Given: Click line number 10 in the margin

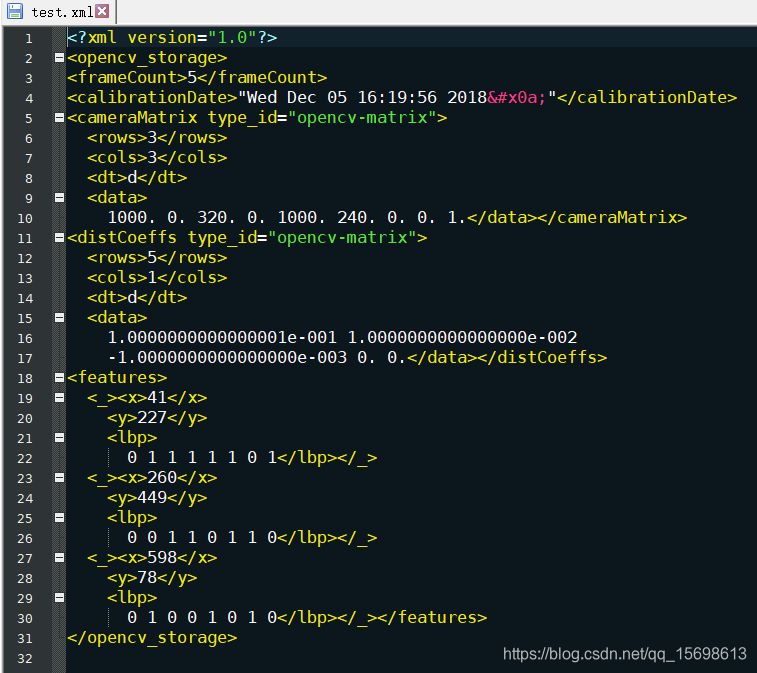Looking at the screenshot, I should (x=25, y=218).
